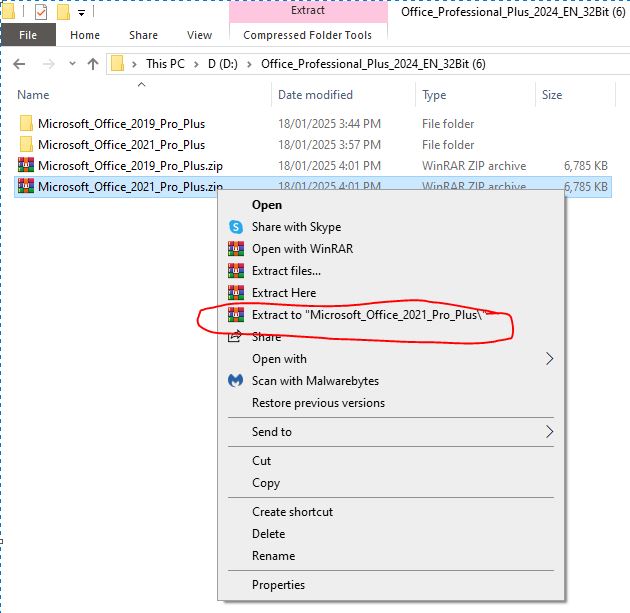The width and height of the screenshot is (630, 613).
Task: Sort by the Date modified column header
Action: click(x=315, y=95)
